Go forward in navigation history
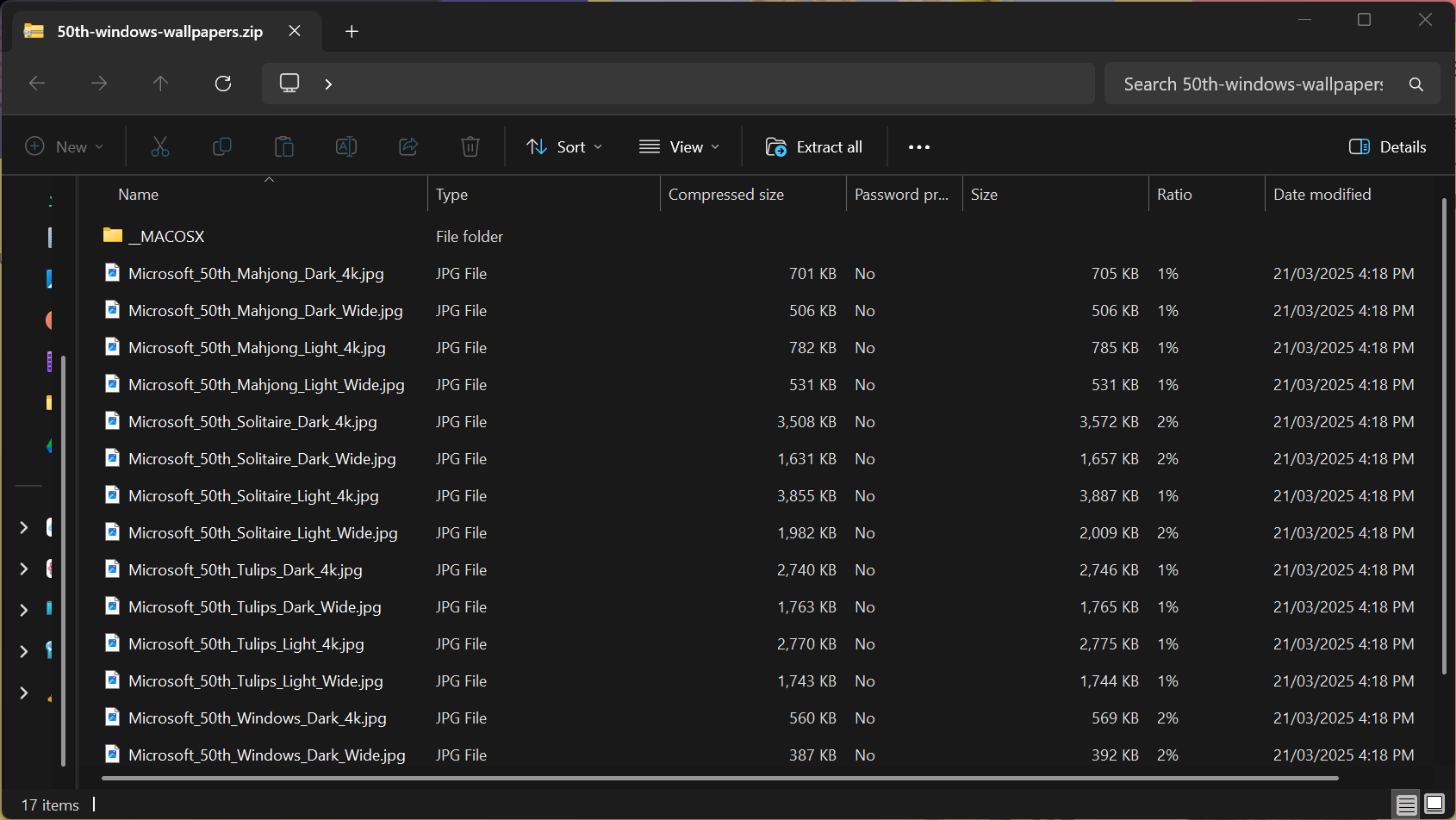The height and width of the screenshot is (820, 1456). 99,84
